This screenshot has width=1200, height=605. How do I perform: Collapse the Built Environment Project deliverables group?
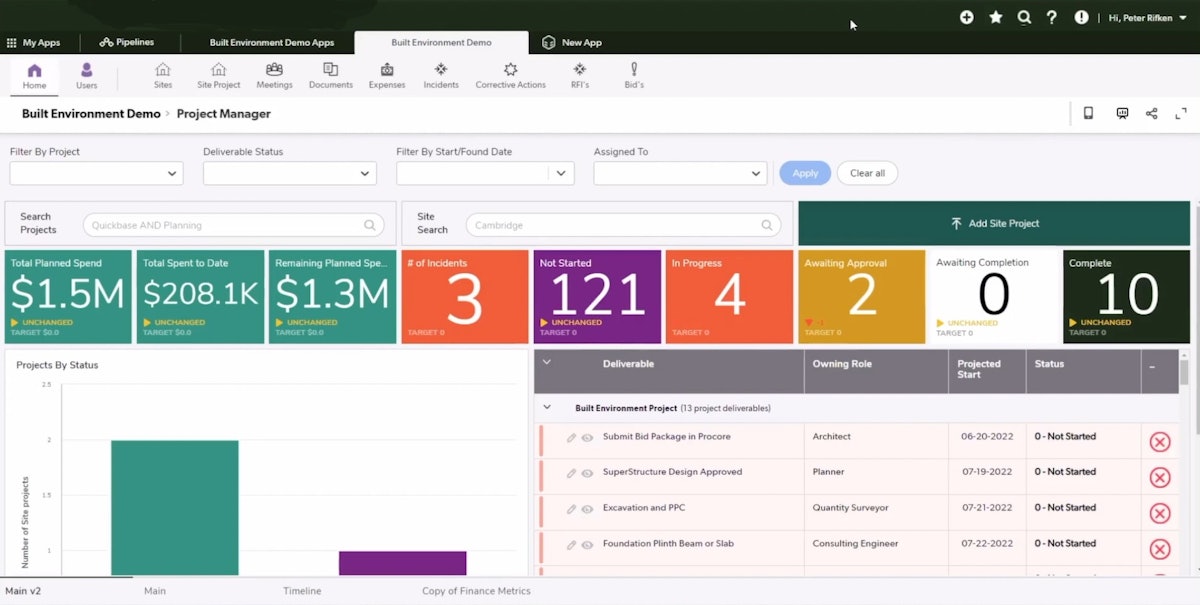point(547,408)
